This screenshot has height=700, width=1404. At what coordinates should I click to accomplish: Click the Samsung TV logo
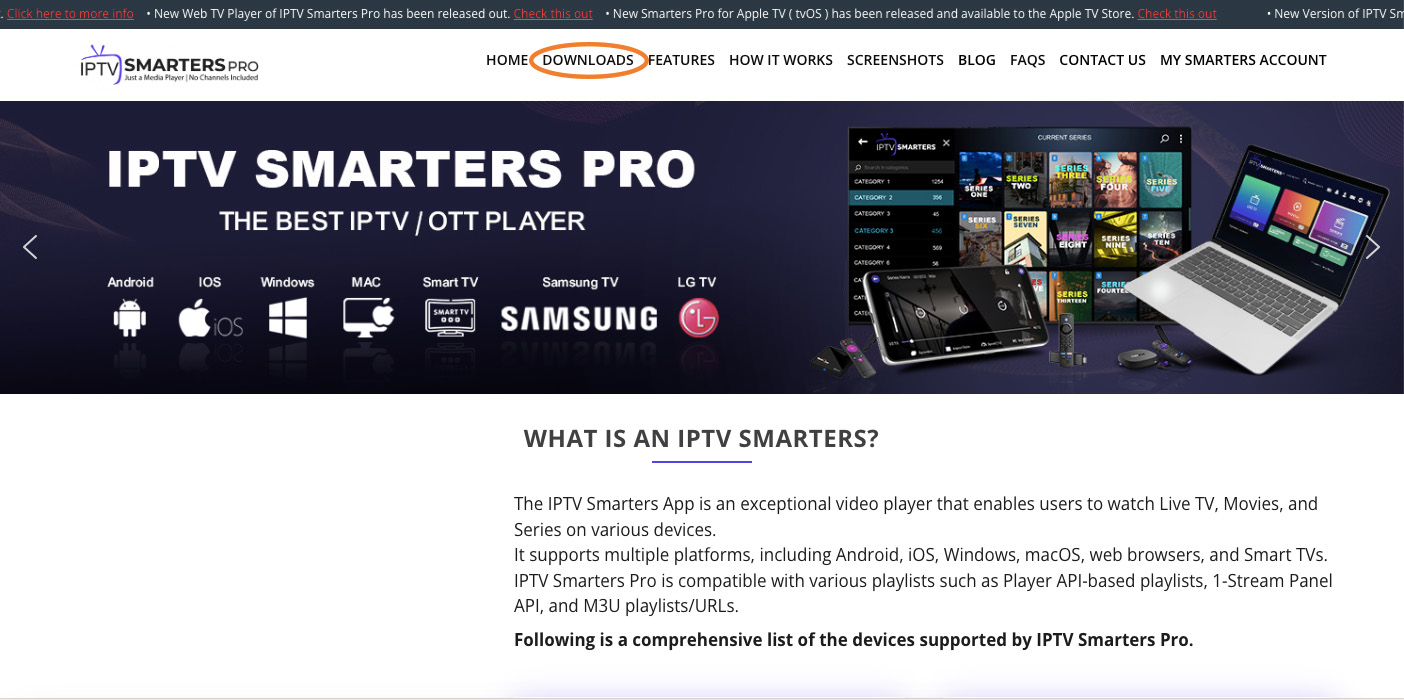click(x=579, y=319)
